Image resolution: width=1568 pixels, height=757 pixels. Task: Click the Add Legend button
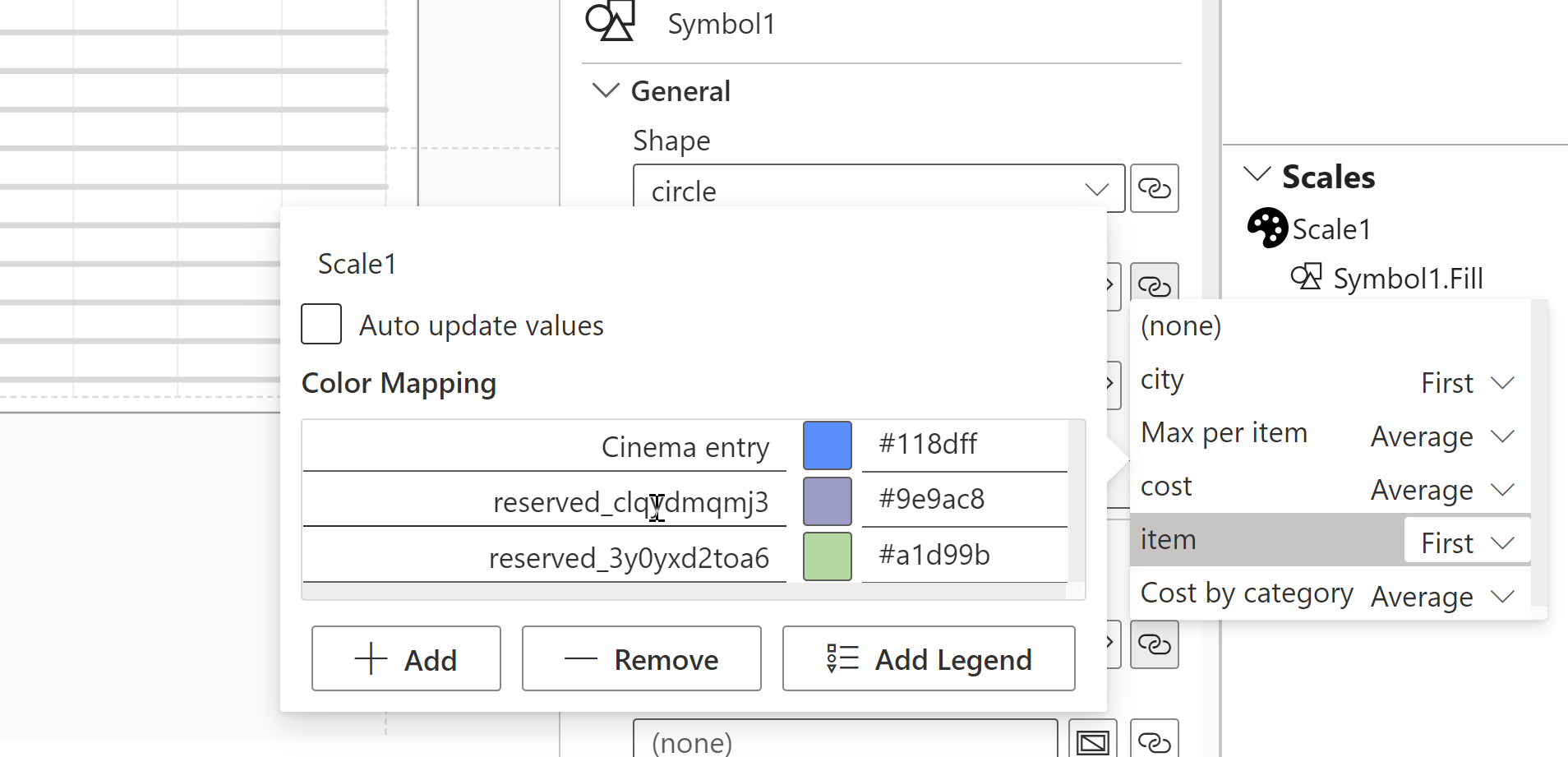(x=928, y=658)
